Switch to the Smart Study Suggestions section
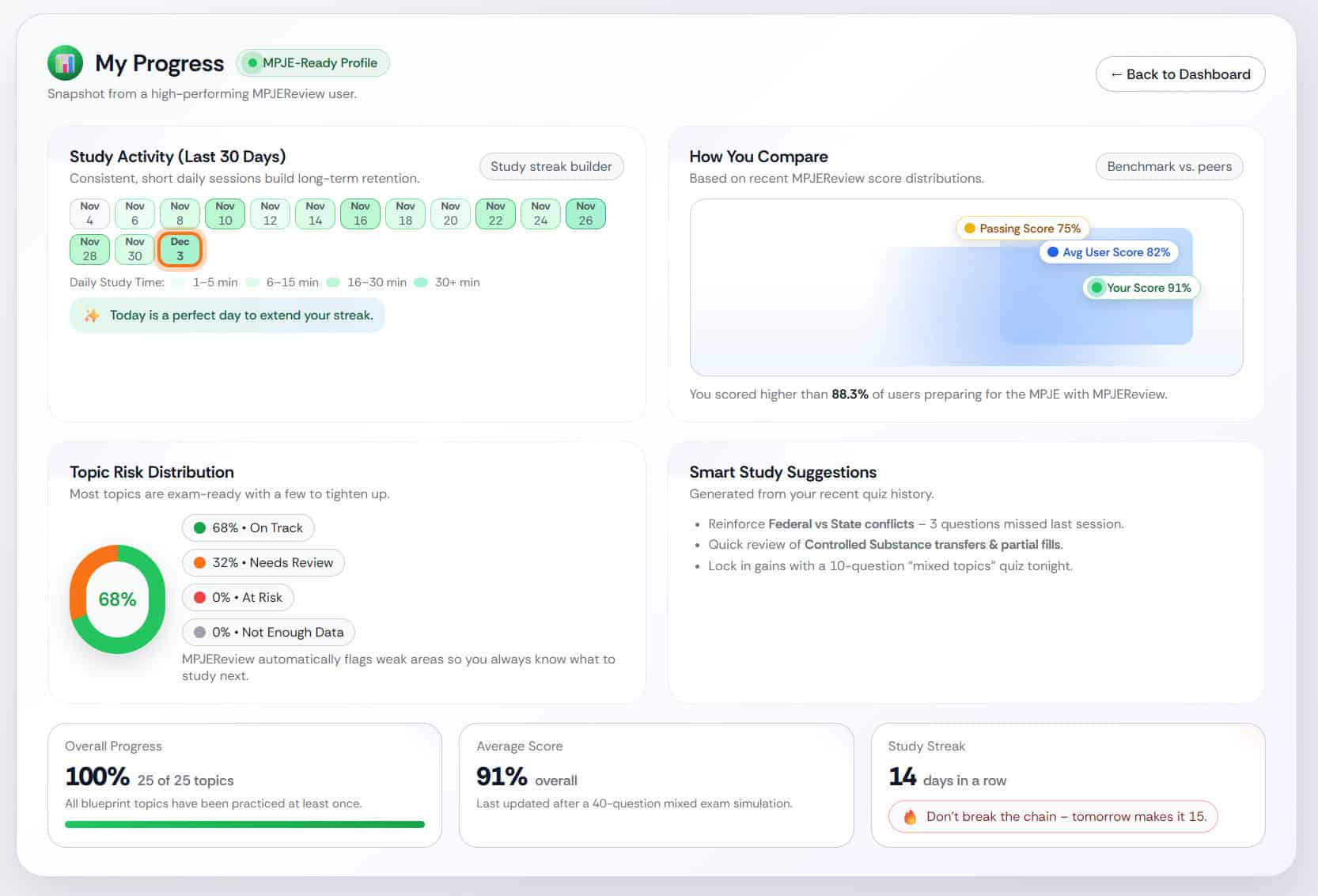This screenshot has height=896, width=1318. coord(784,471)
